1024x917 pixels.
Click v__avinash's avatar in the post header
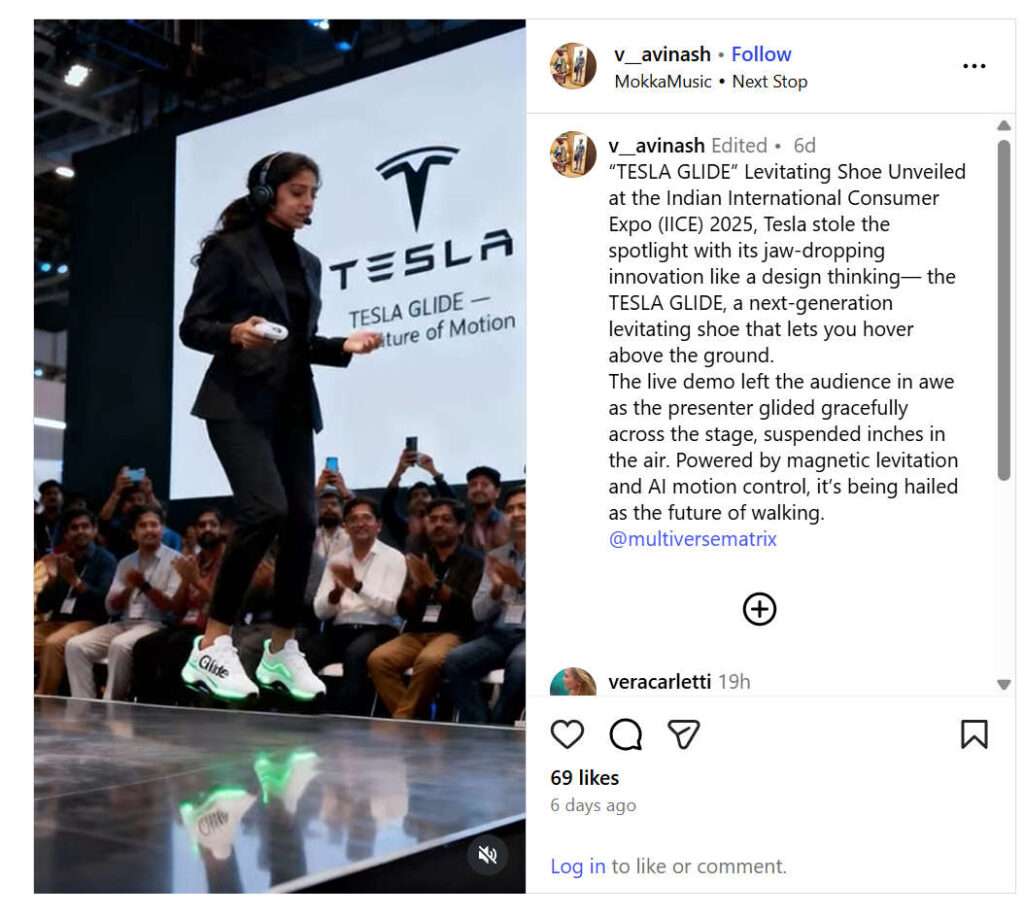point(572,67)
